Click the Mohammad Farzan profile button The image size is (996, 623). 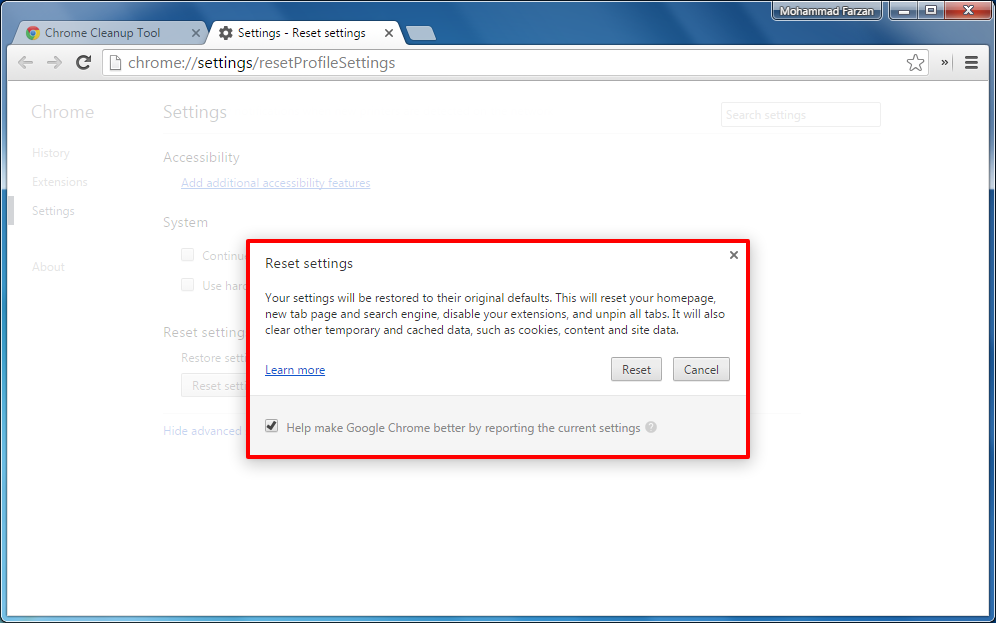pos(826,11)
